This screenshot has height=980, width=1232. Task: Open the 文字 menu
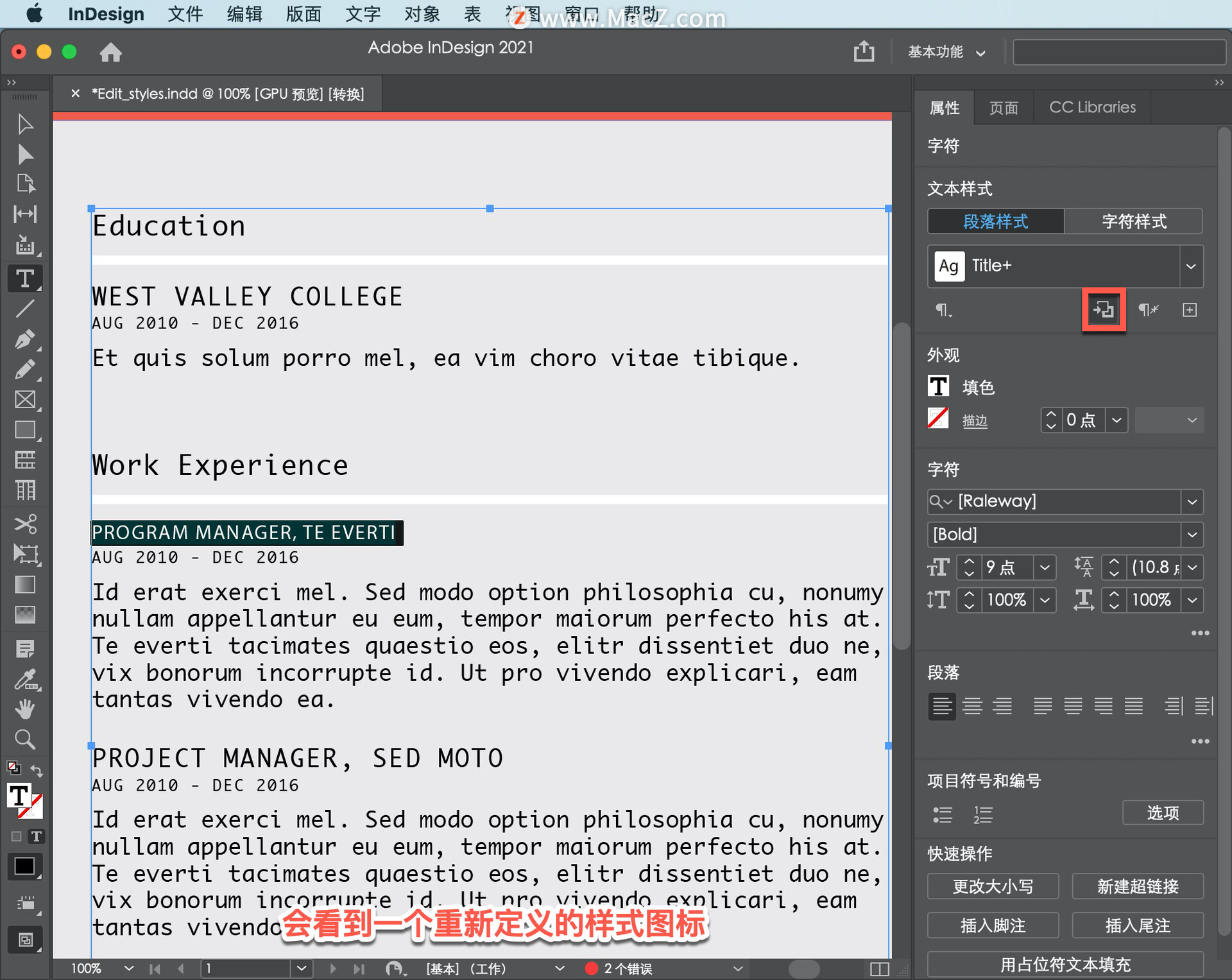tap(363, 14)
